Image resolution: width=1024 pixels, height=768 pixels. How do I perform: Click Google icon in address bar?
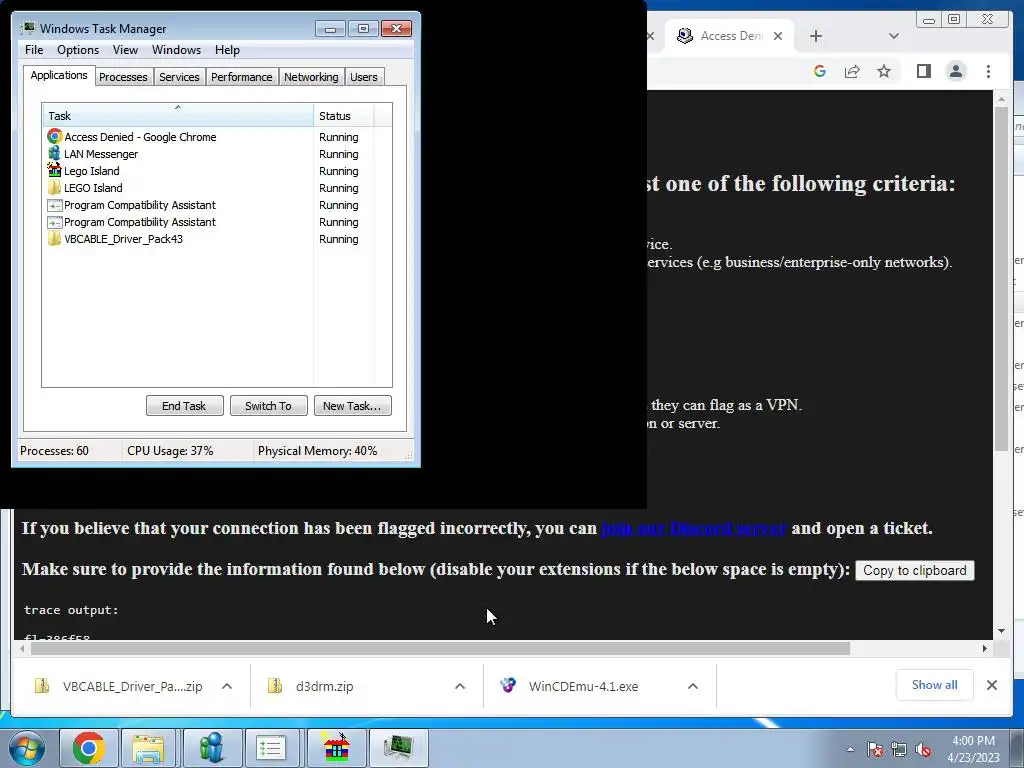[x=820, y=71]
